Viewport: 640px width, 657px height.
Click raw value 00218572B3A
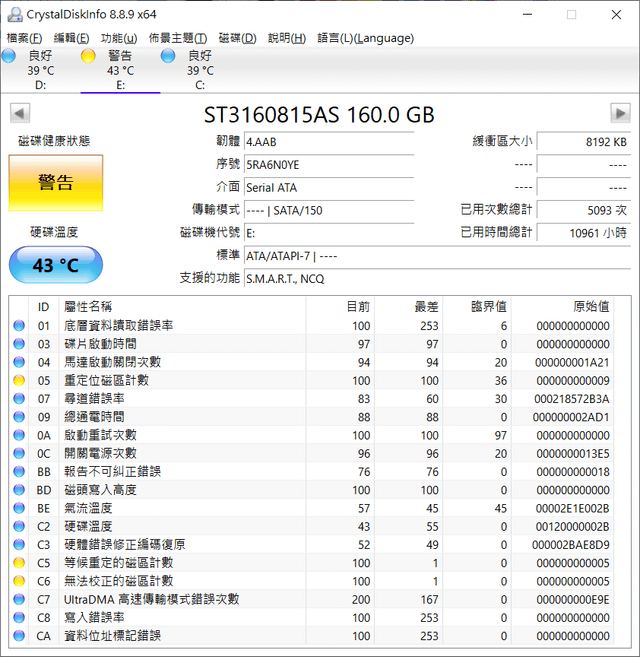572,398
